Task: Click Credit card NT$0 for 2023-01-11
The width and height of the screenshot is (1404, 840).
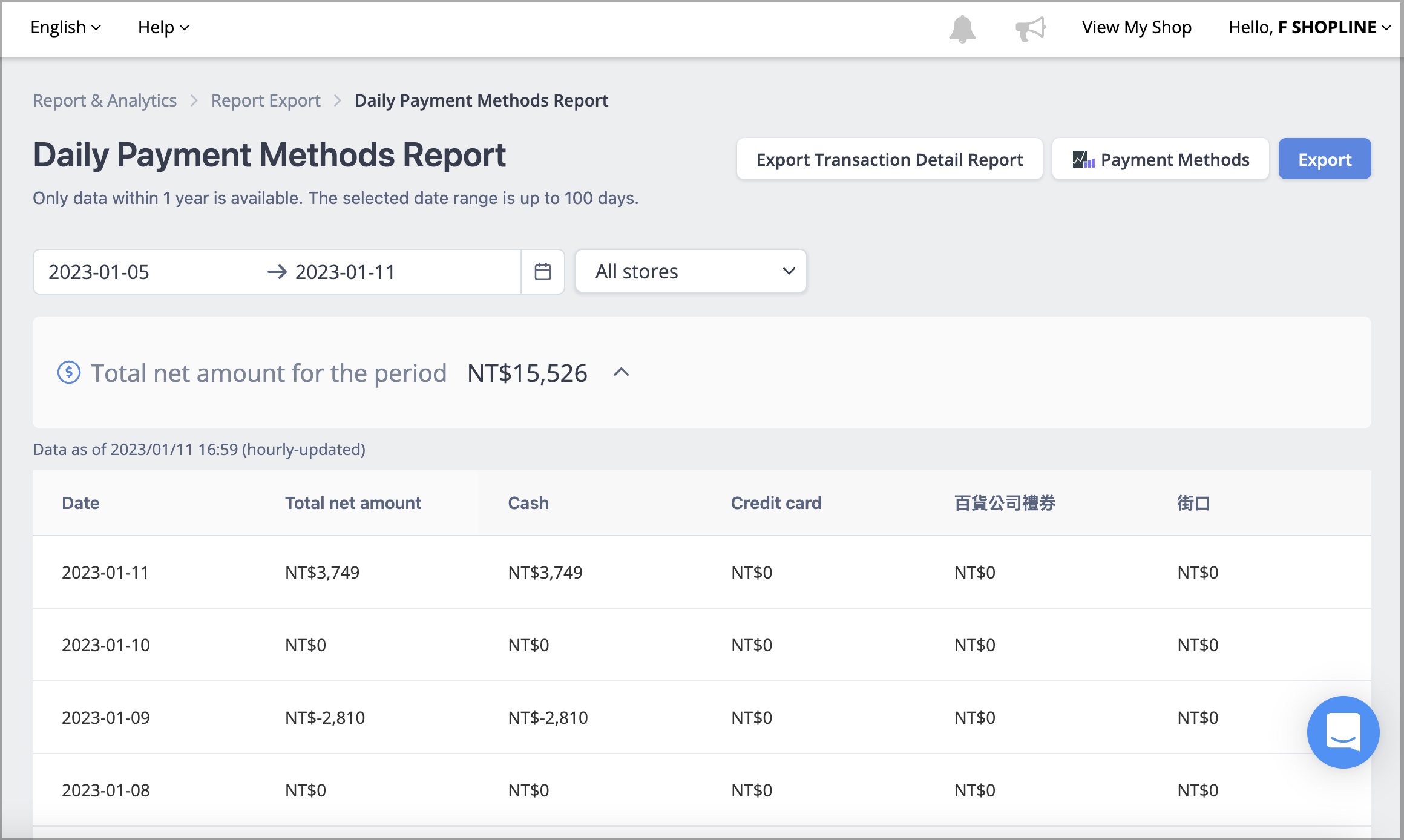Action: coord(752,573)
